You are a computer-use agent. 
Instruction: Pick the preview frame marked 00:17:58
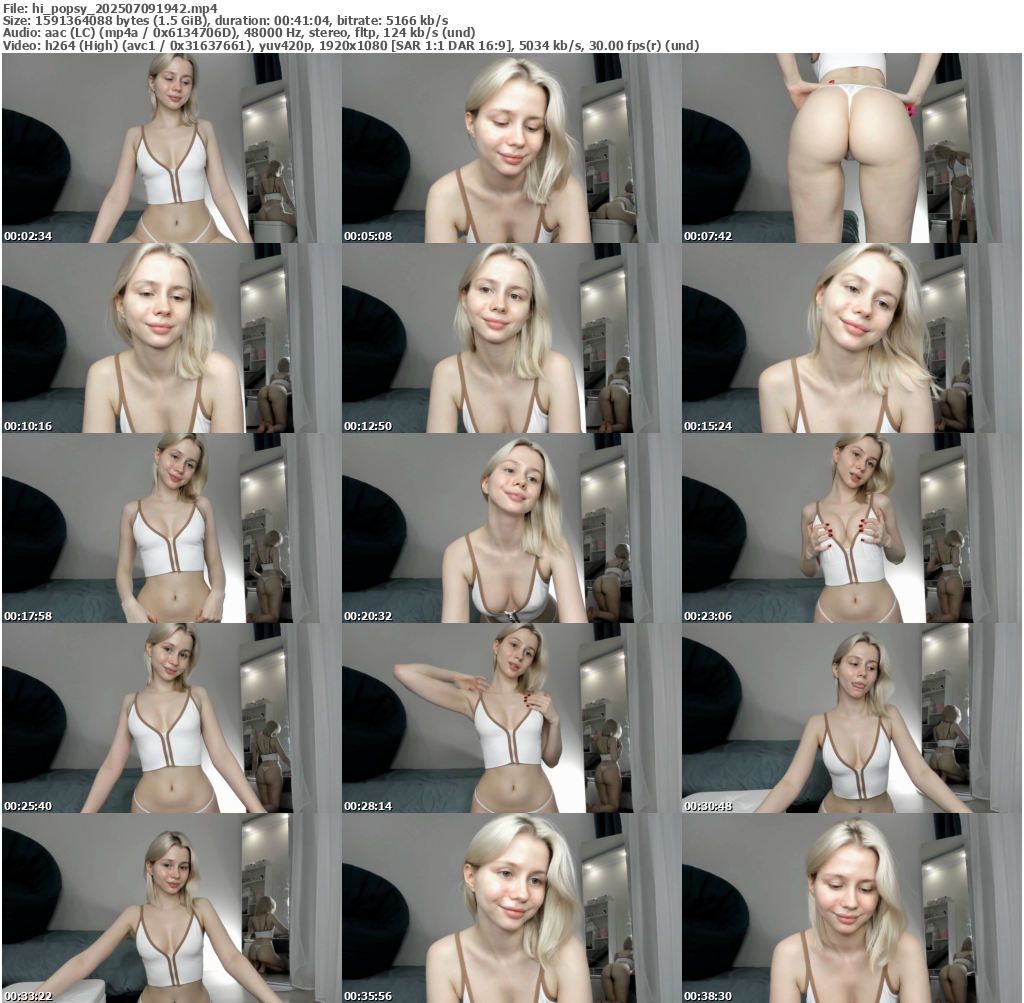point(171,528)
